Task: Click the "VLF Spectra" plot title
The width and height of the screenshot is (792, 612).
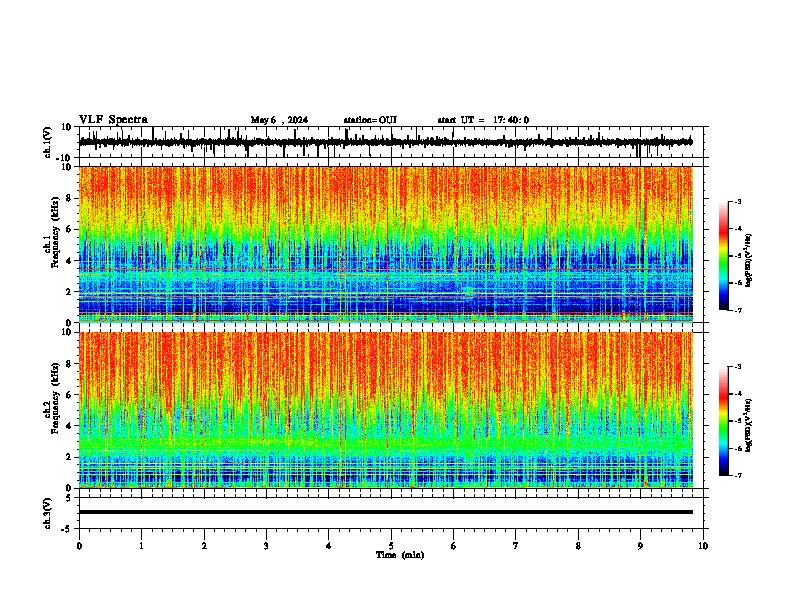Action: click(x=113, y=120)
